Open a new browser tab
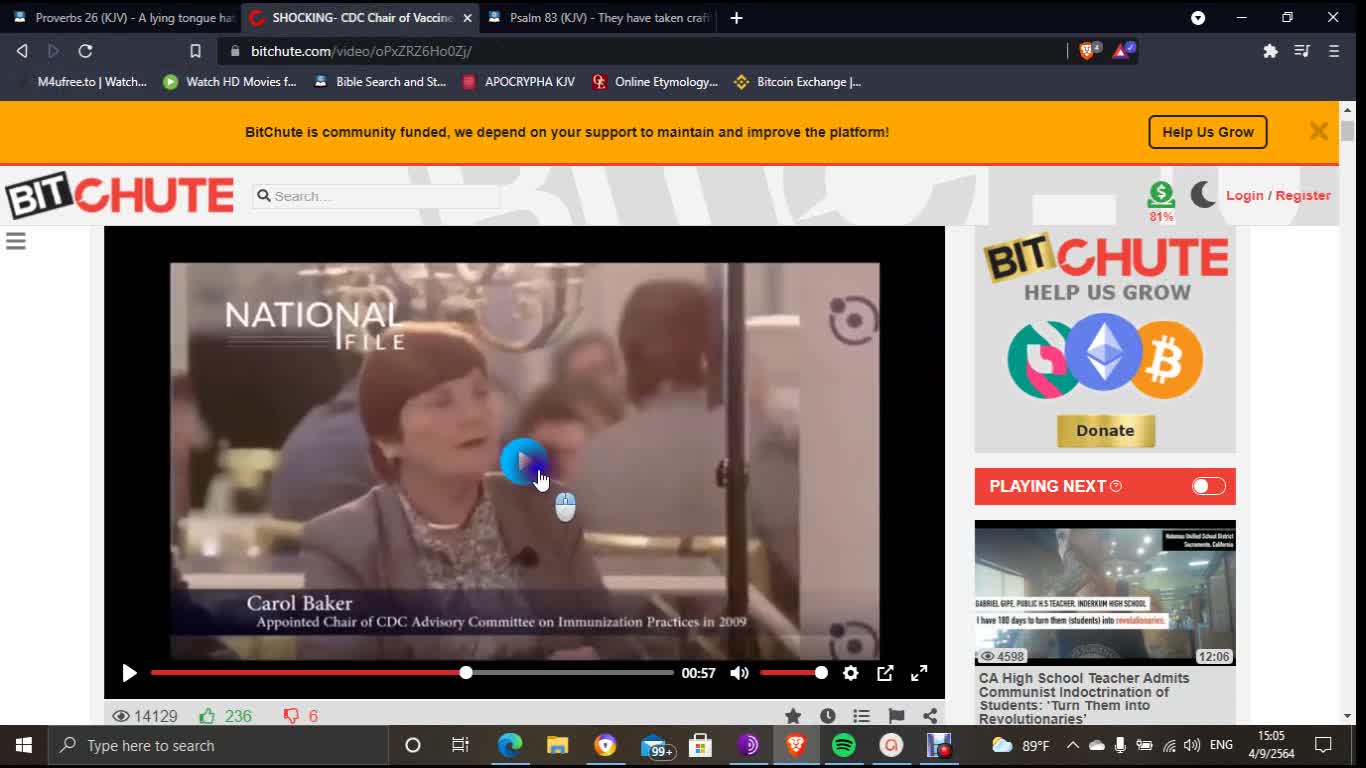The height and width of the screenshot is (768, 1366). tap(736, 18)
